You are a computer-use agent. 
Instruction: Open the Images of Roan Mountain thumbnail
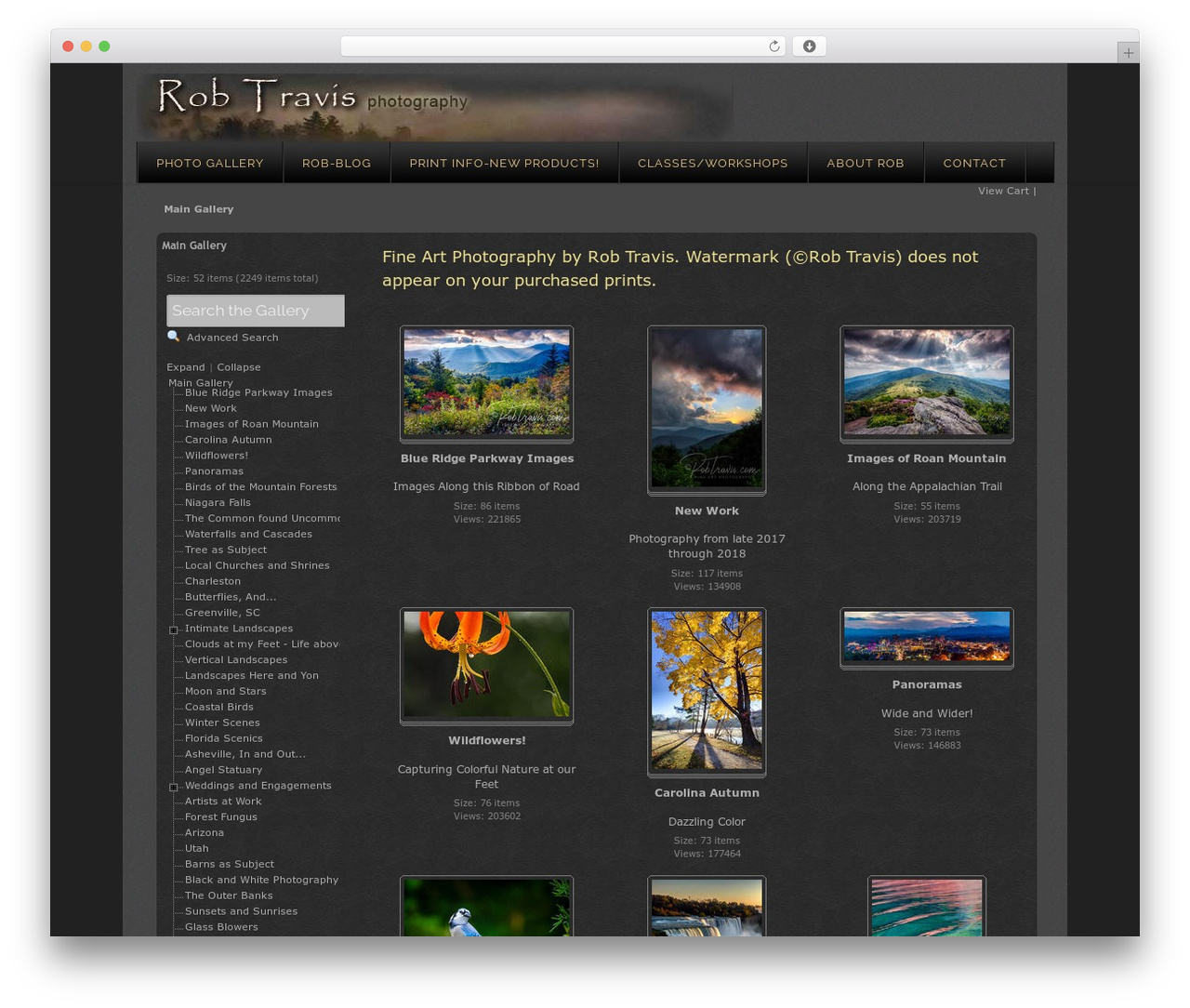point(927,382)
